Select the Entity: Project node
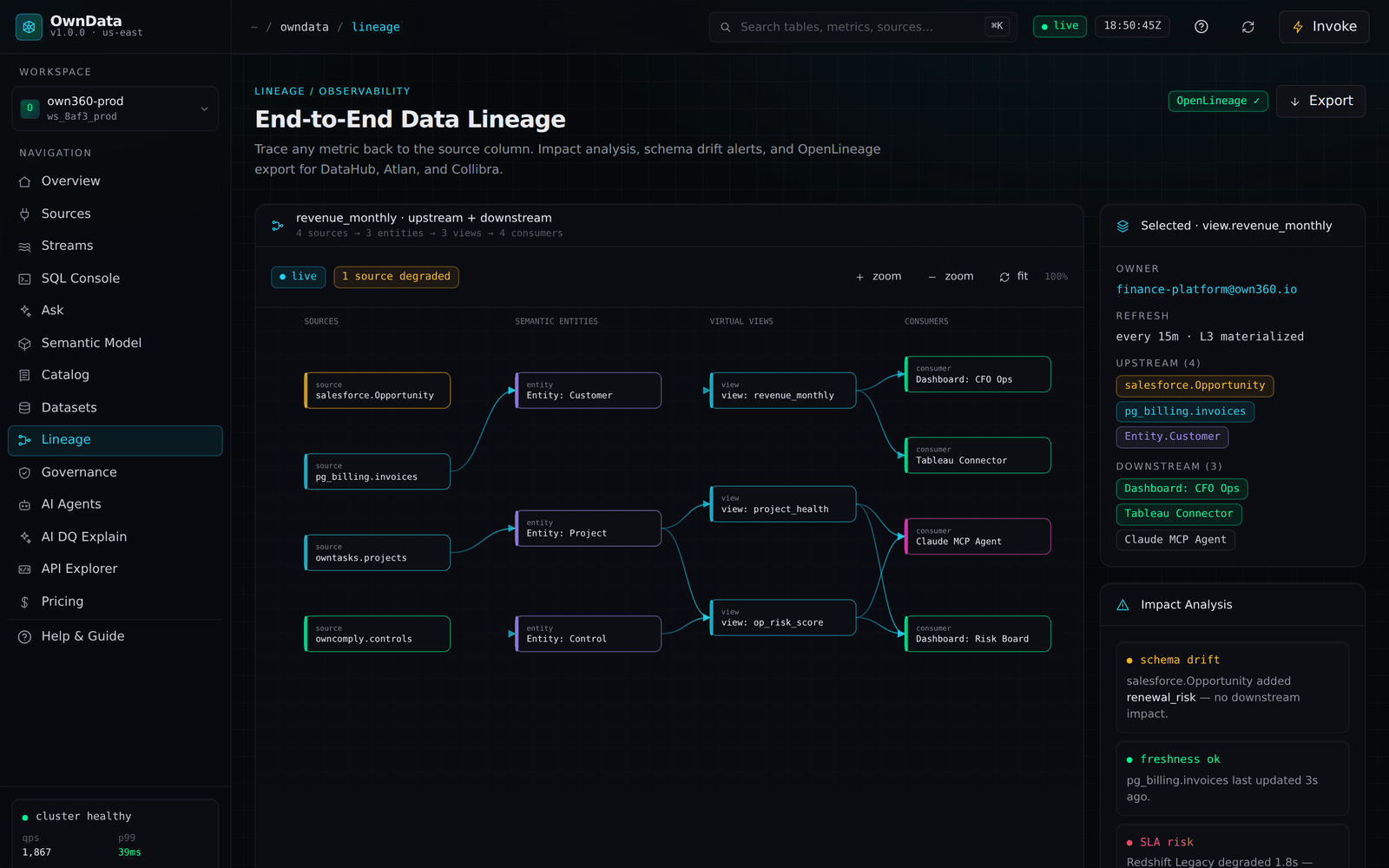1389x868 pixels. tap(588, 529)
